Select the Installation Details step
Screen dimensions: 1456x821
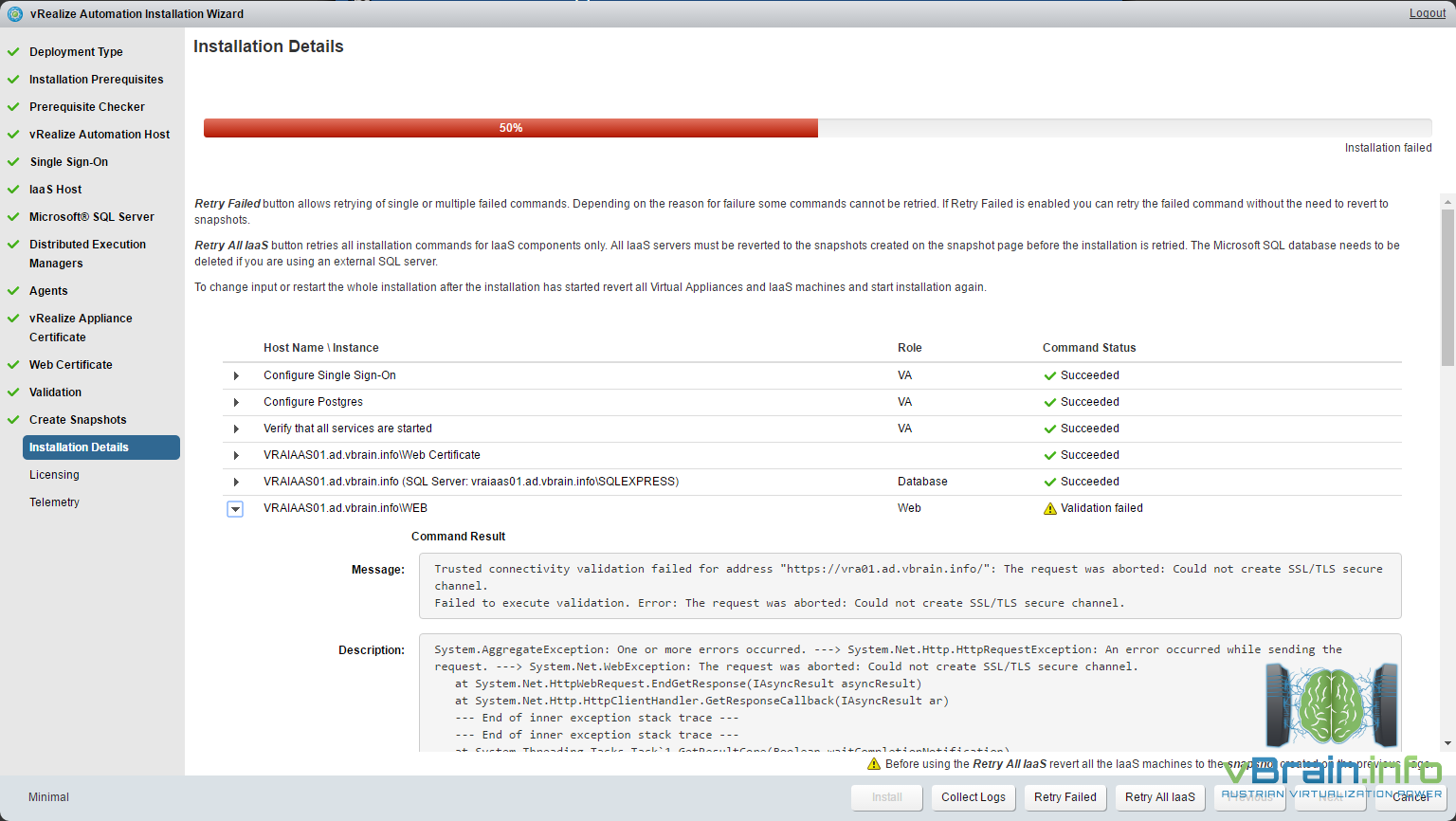click(x=101, y=447)
